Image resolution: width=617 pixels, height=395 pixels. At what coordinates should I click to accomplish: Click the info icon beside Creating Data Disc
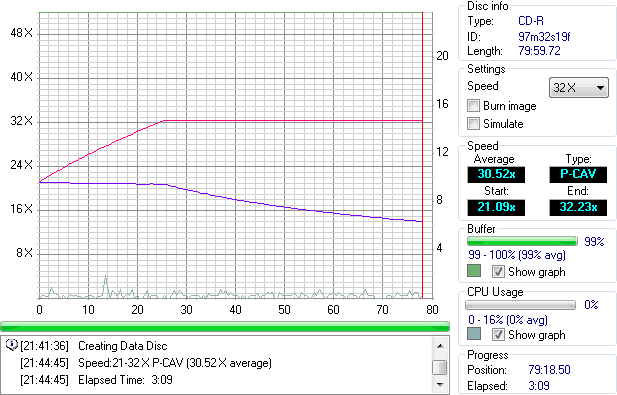[x=12, y=345]
